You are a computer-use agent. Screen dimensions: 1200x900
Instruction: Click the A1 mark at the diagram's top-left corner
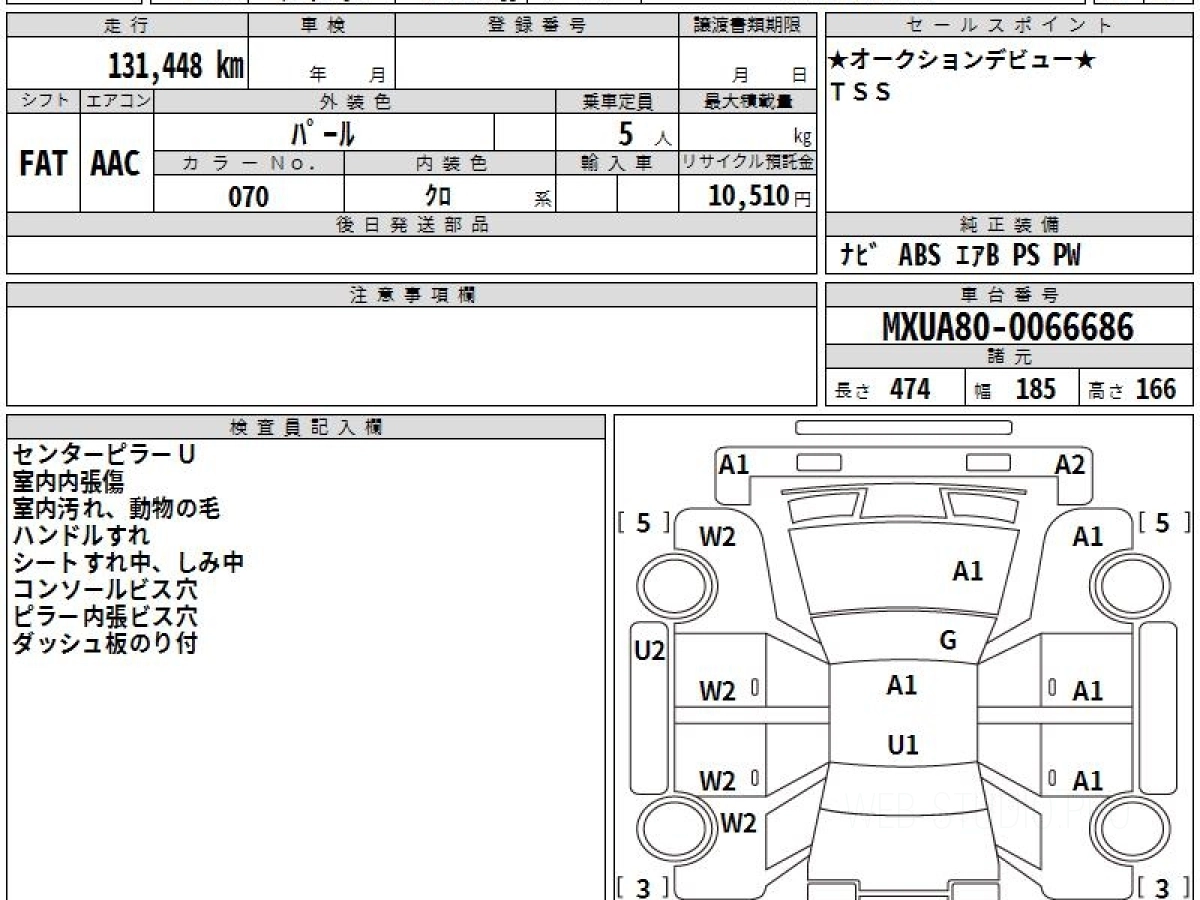[734, 464]
